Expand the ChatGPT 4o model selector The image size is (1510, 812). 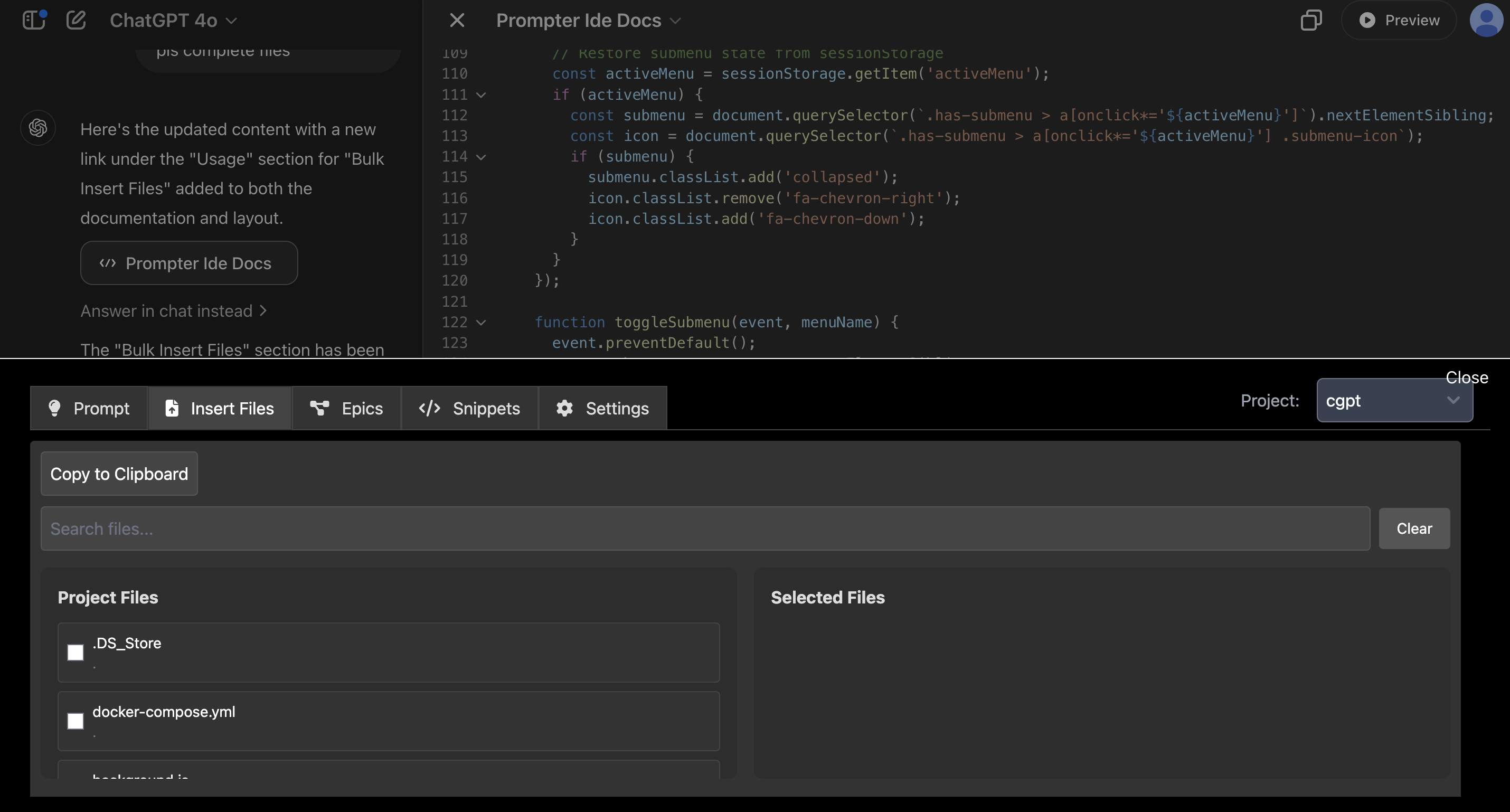coord(173,20)
